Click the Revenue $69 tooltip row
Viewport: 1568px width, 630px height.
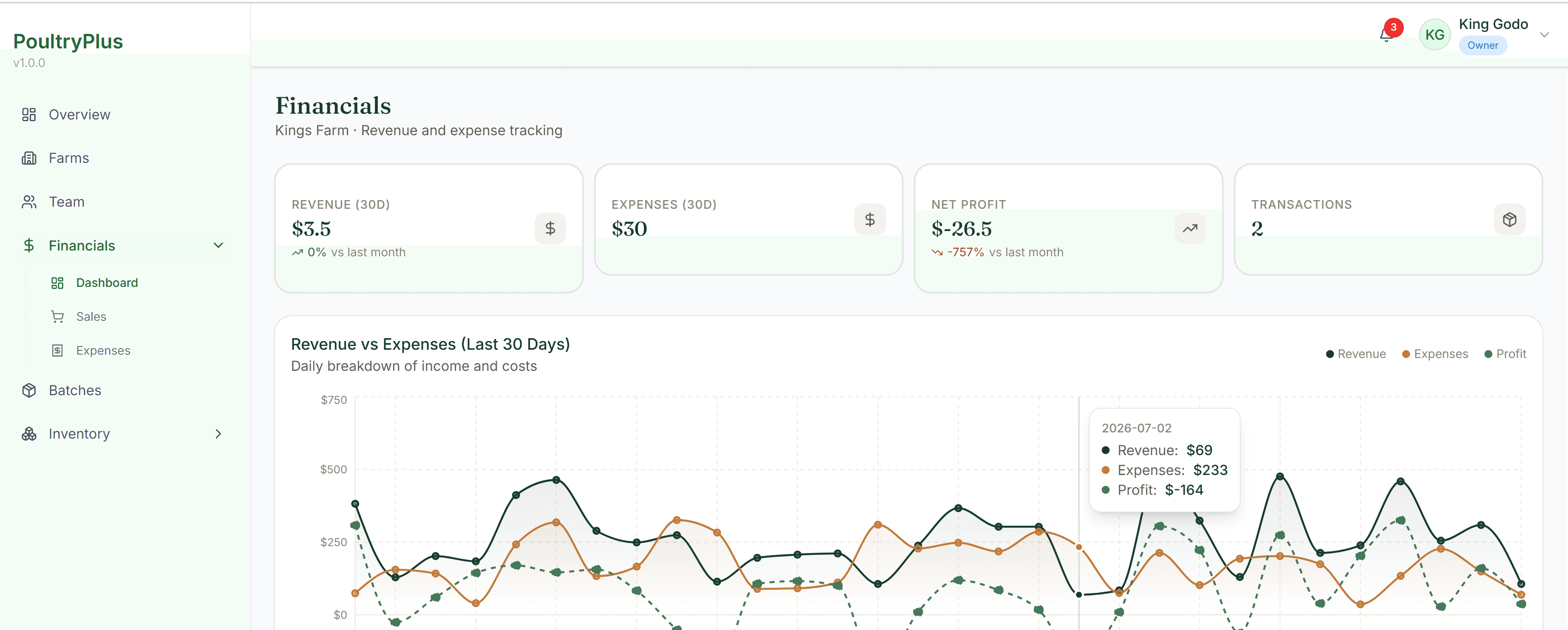click(x=1157, y=451)
